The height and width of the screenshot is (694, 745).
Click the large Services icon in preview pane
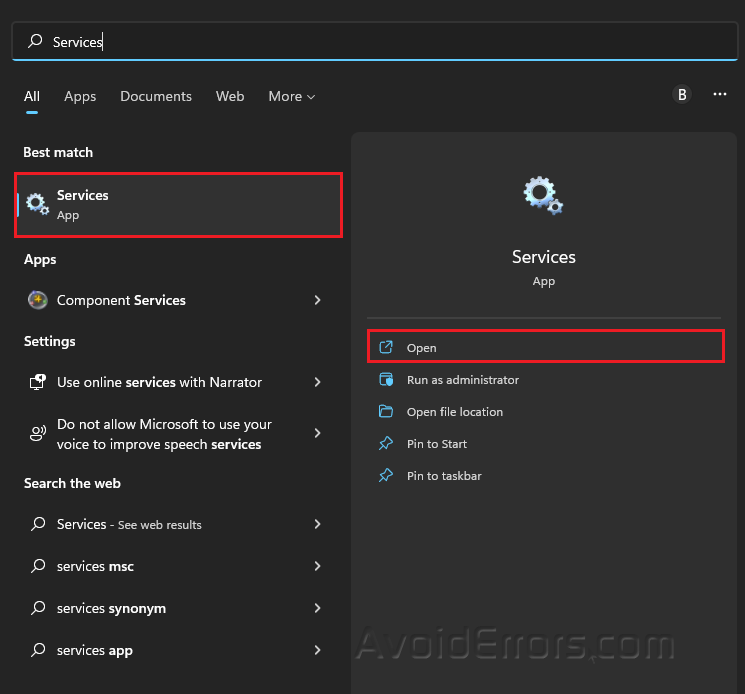point(543,194)
